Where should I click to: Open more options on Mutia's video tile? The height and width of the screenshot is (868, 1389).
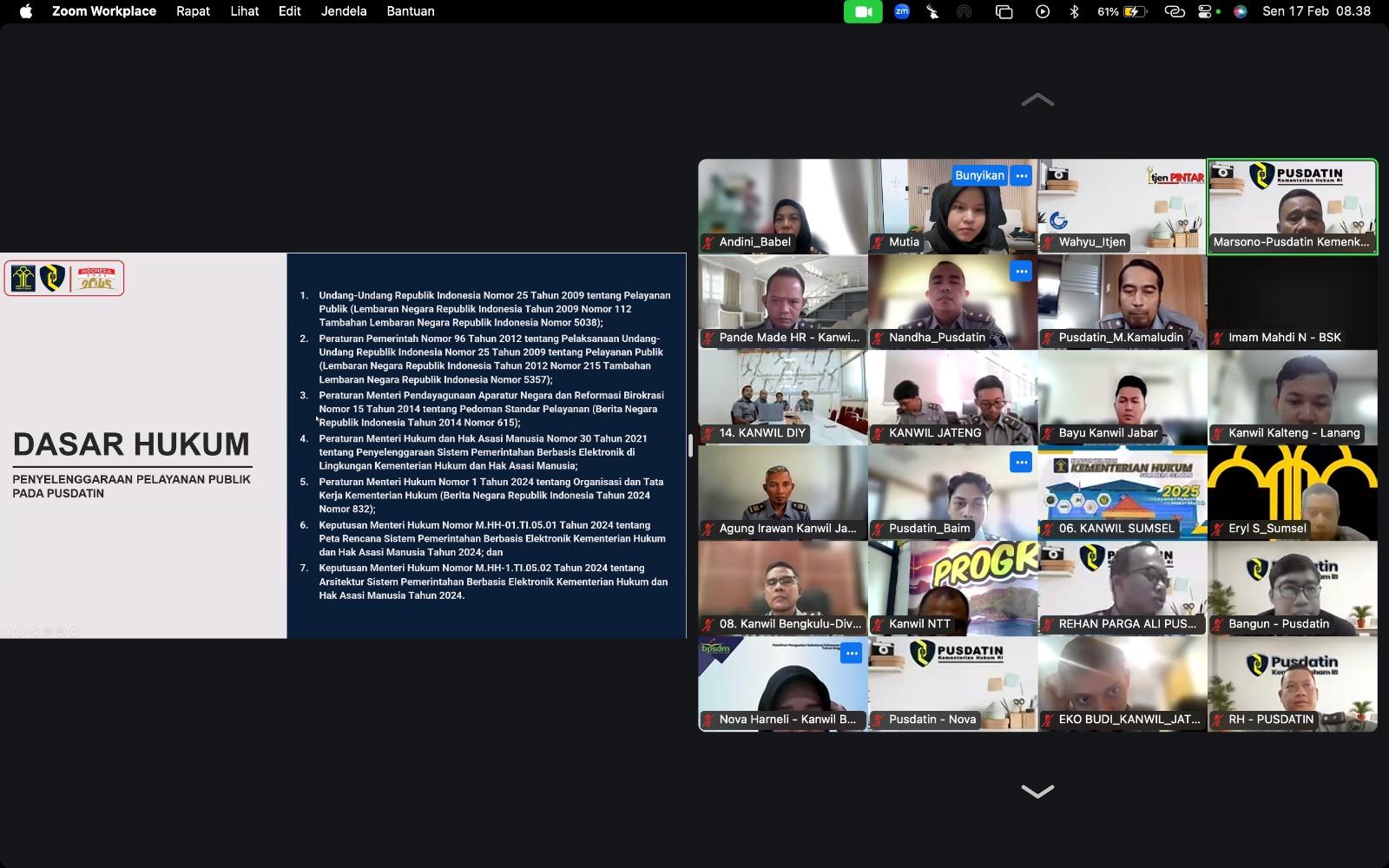click(x=1022, y=175)
